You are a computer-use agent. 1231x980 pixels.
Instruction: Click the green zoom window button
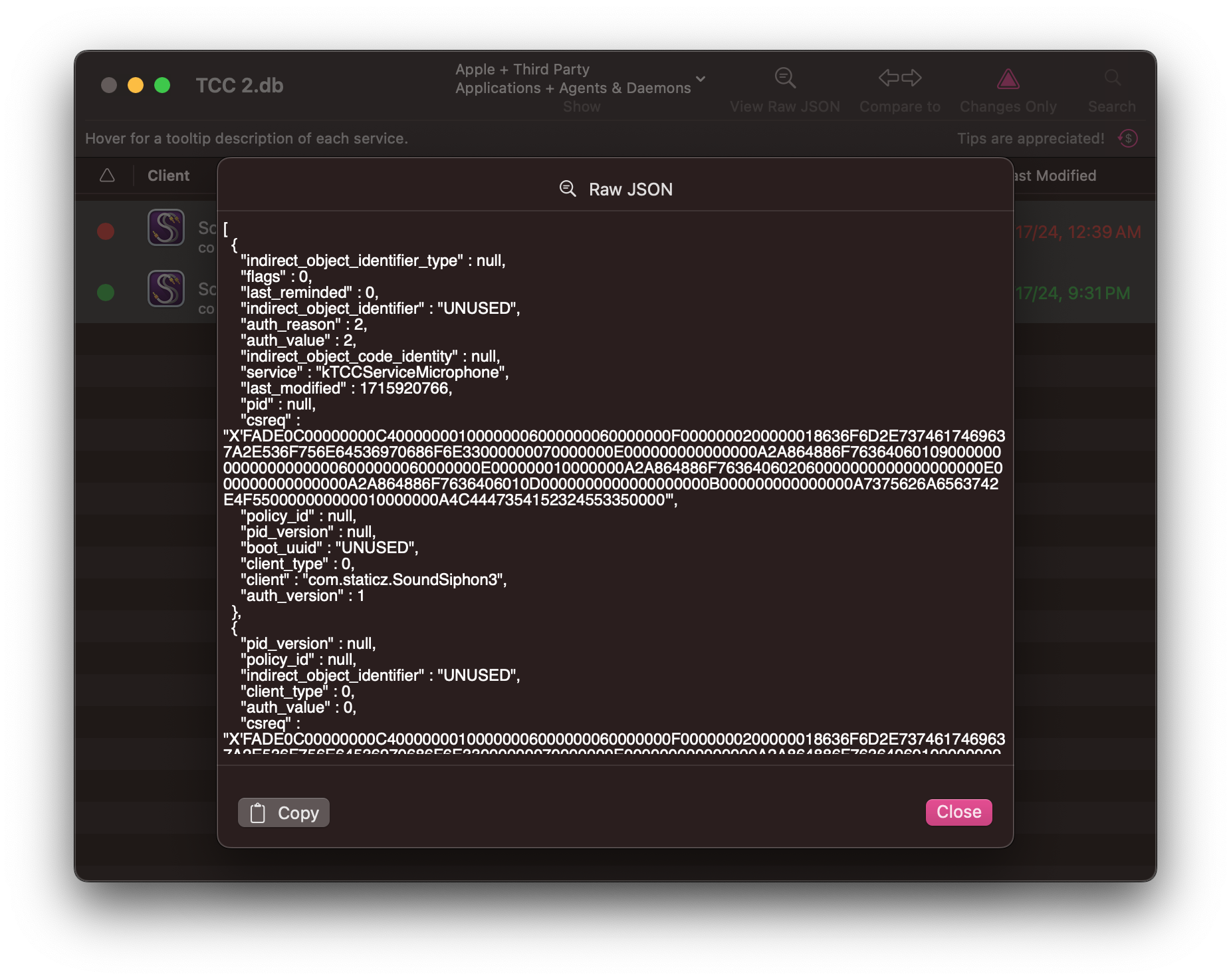coord(162,85)
